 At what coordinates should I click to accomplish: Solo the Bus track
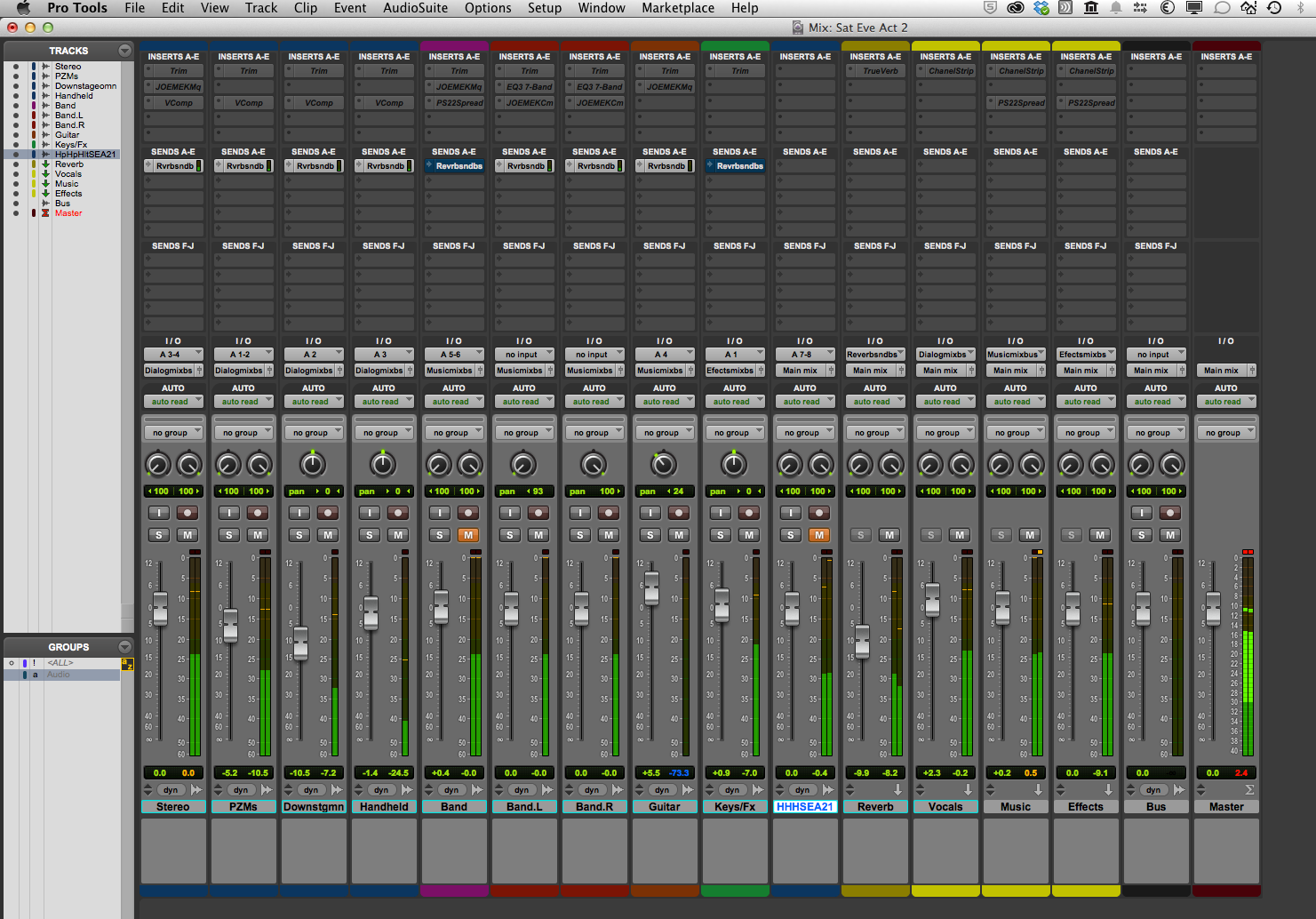[1142, 535]
